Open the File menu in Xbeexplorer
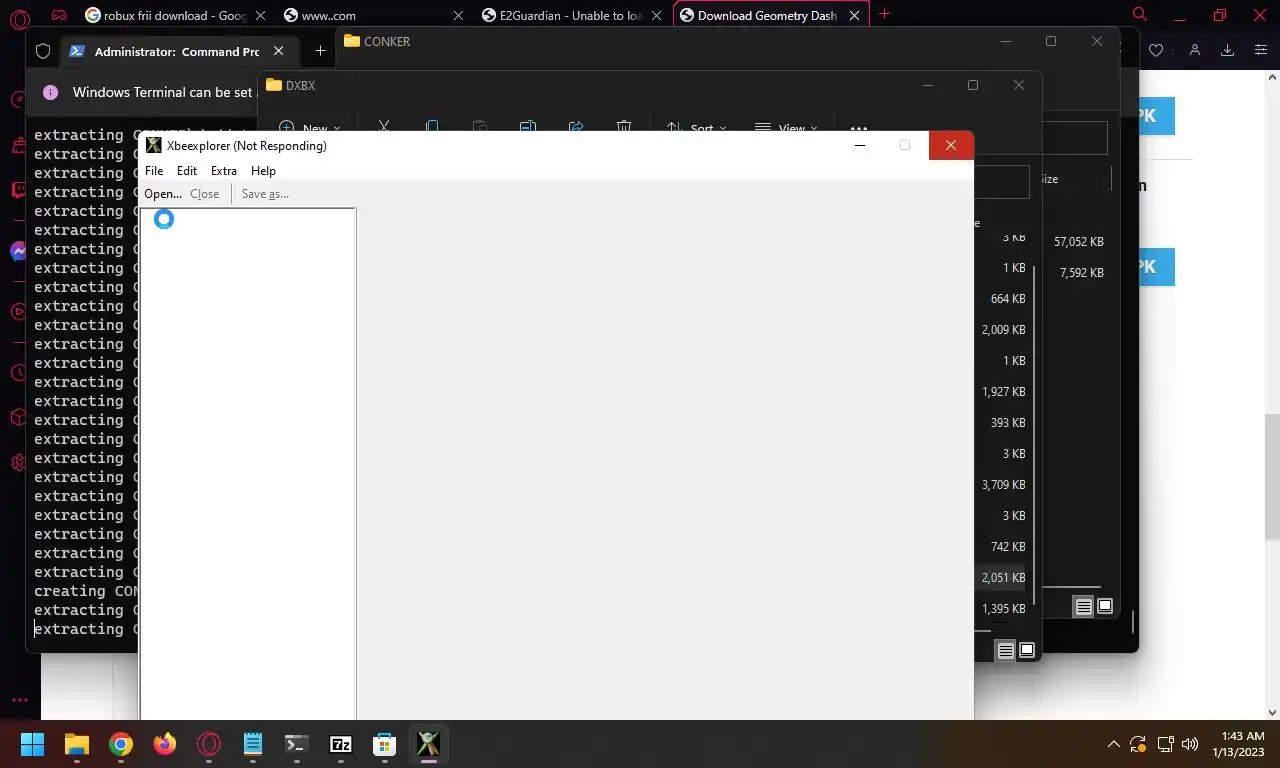Image resolution: width=1280 pixels, height=768 pixels. [154, 171]
